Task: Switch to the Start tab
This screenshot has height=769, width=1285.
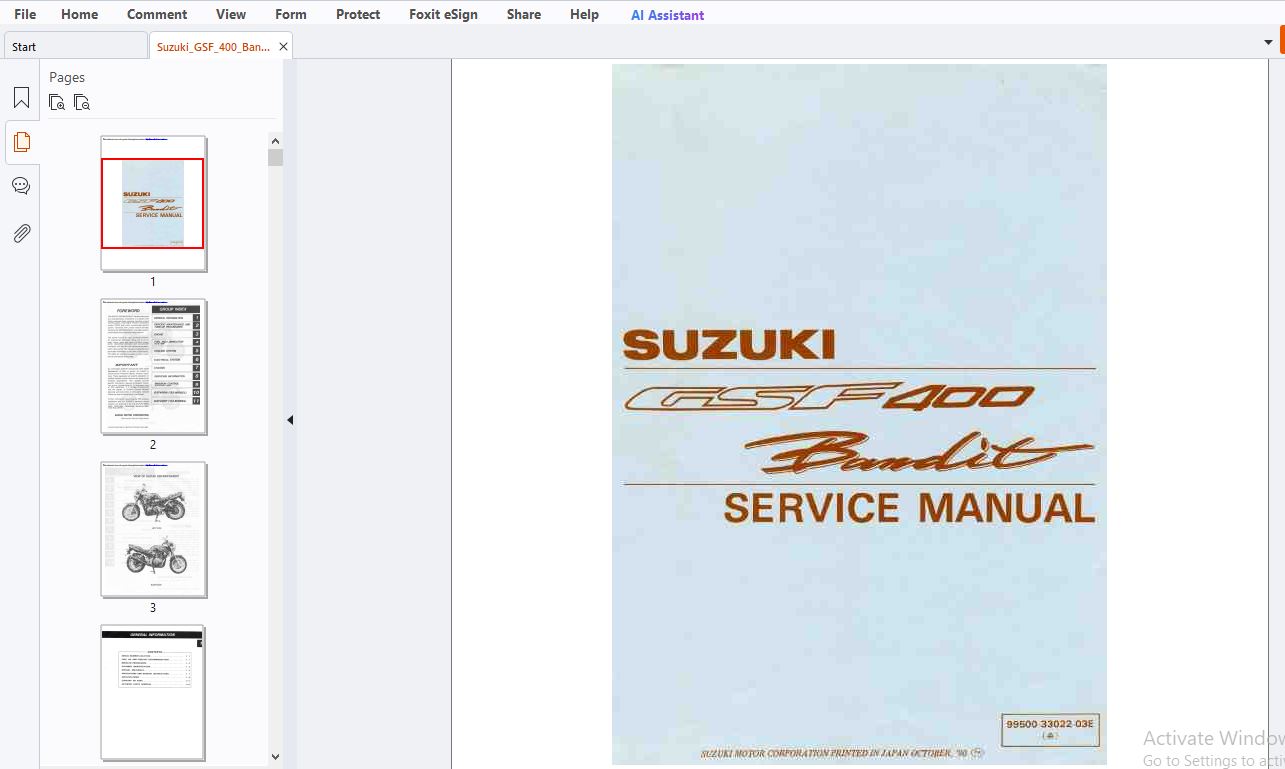Action: coord(75,46)
